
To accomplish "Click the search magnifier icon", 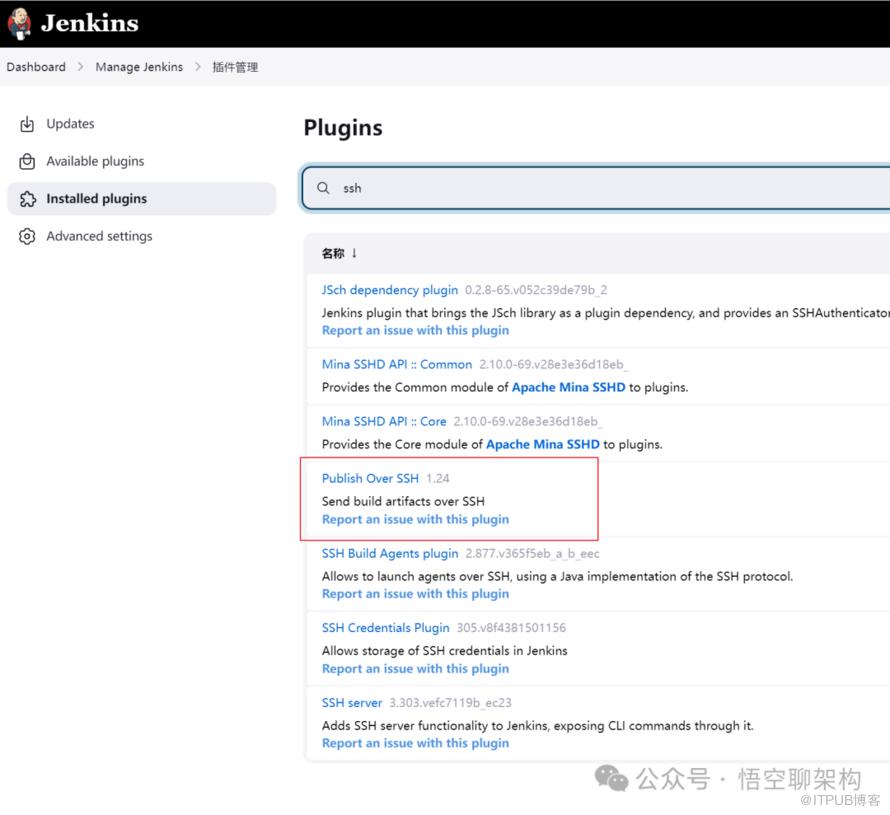I will [323, 188].
